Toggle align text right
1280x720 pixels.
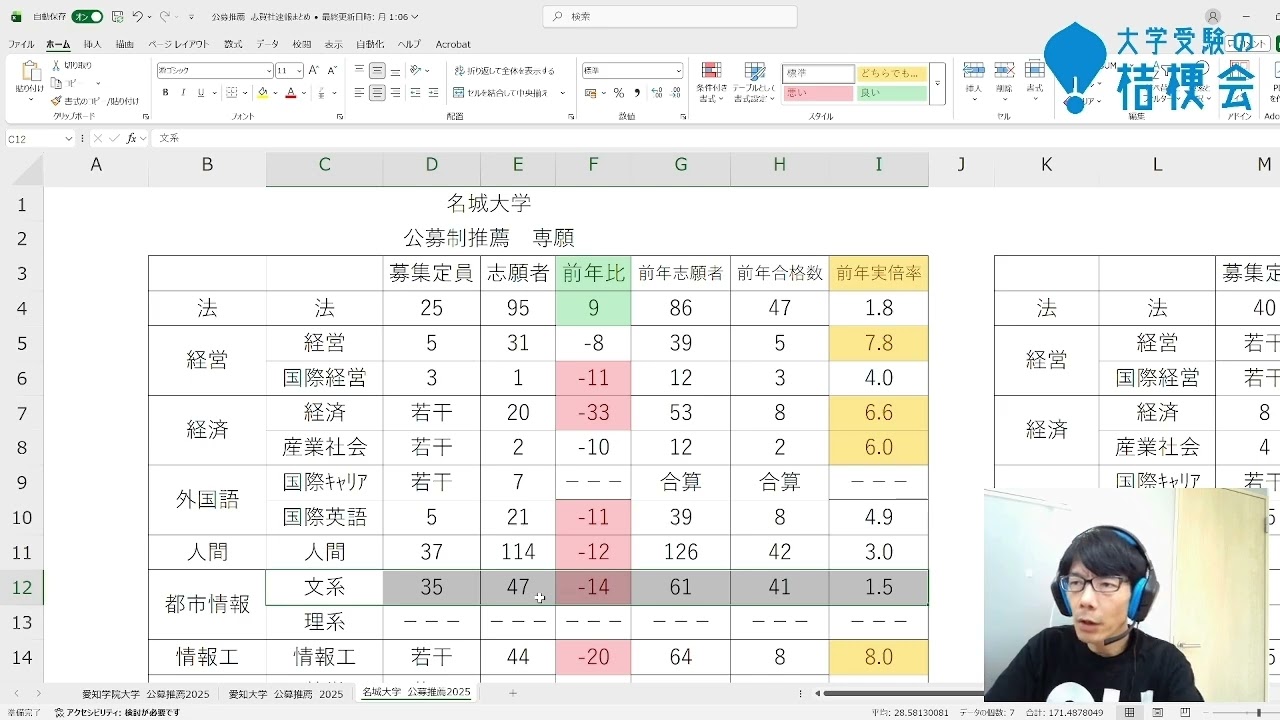(396, 93)
